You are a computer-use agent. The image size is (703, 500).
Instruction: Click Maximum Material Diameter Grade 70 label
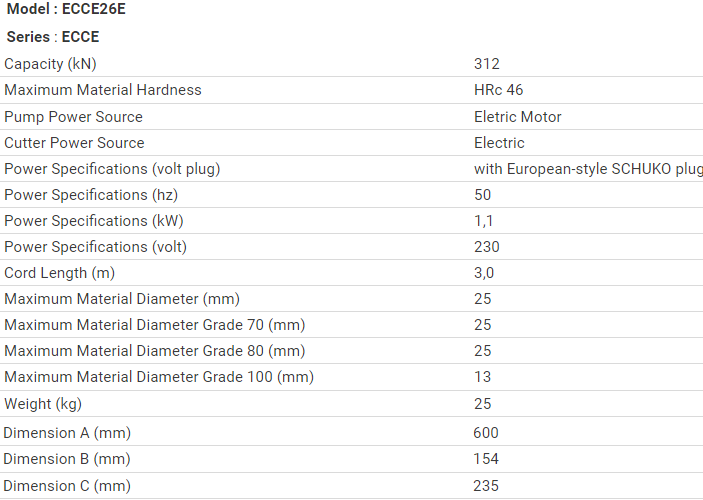point(154,325)
